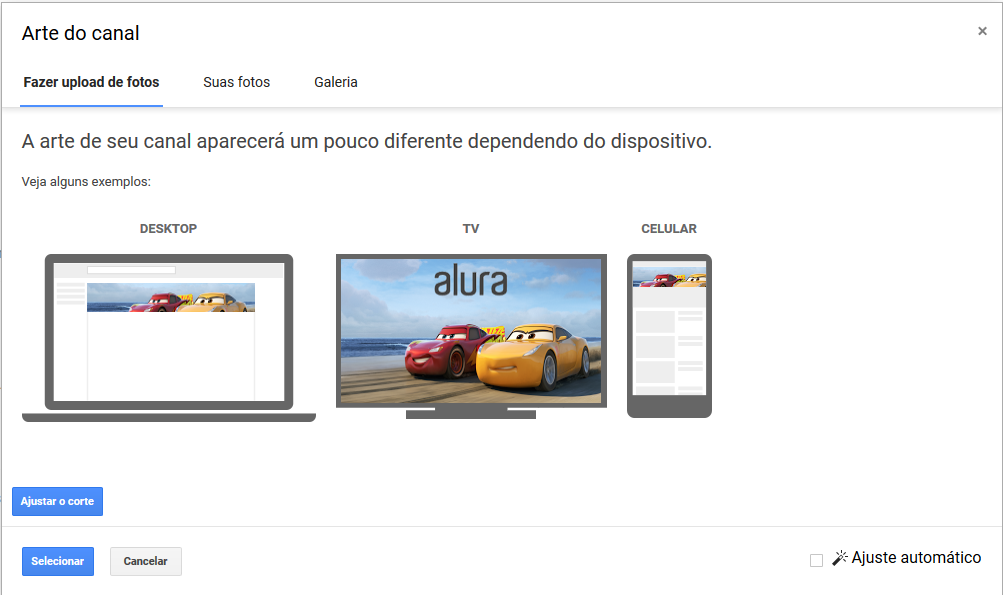Confirm with the Selecionar button
Screen dimensions: 1003x595
pos(58,561)
